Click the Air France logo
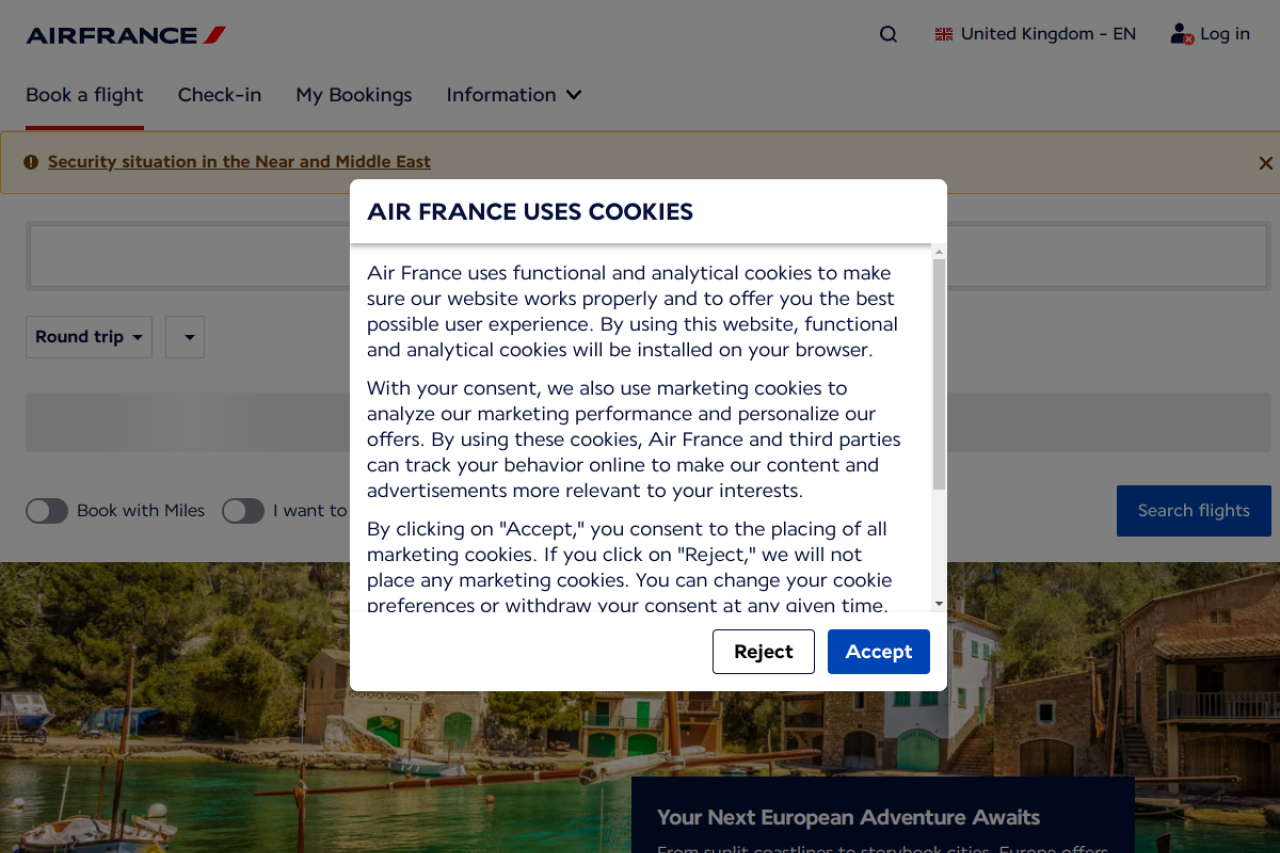Screen dimensions: 1280x853 (x=126, y=35)
